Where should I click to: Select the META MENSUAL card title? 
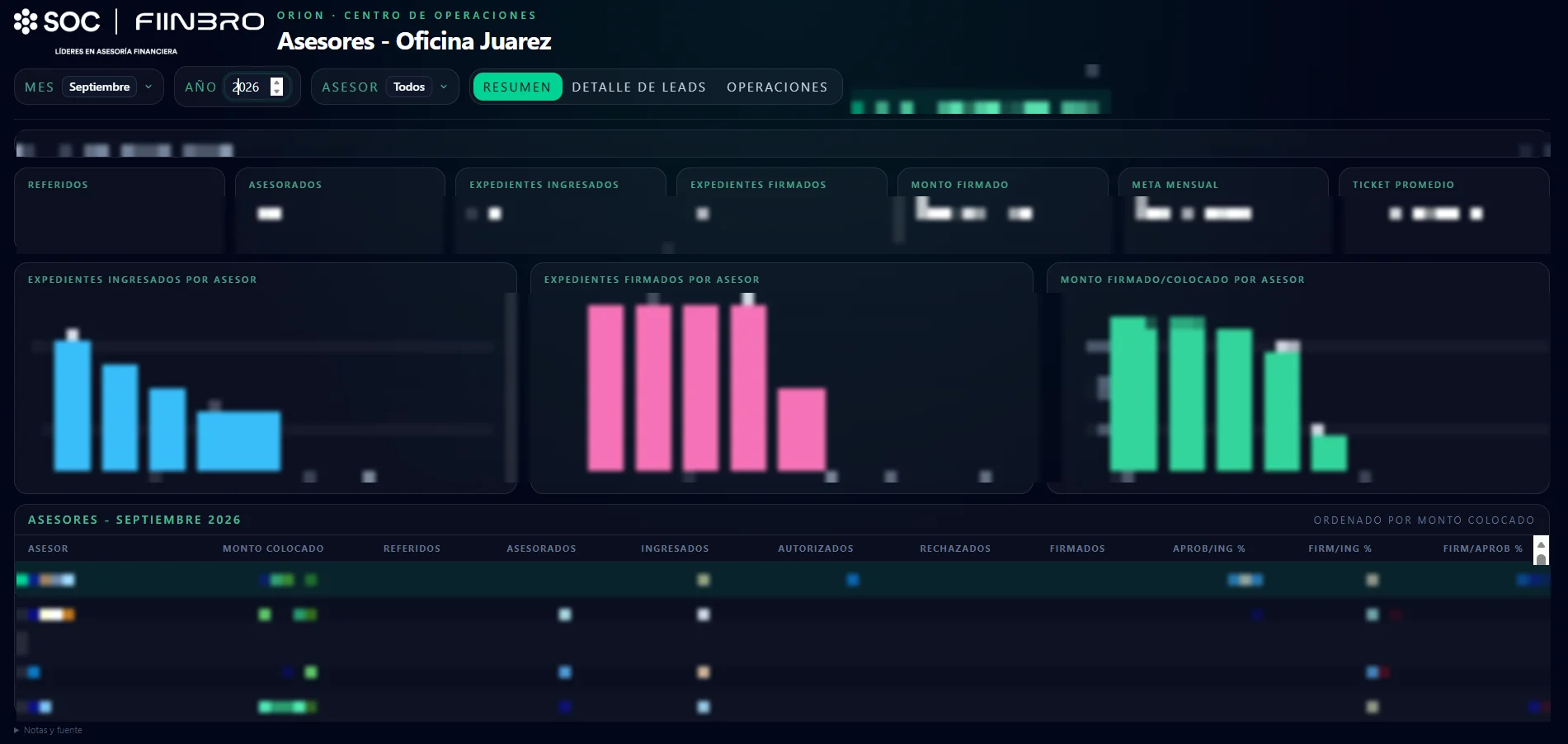click(1175, 185)
